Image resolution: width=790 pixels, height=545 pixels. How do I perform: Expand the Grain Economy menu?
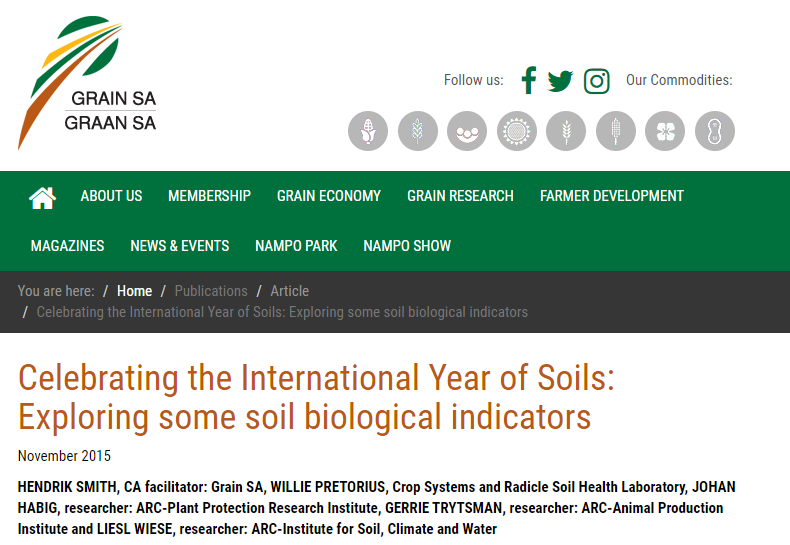coord(329,196)
